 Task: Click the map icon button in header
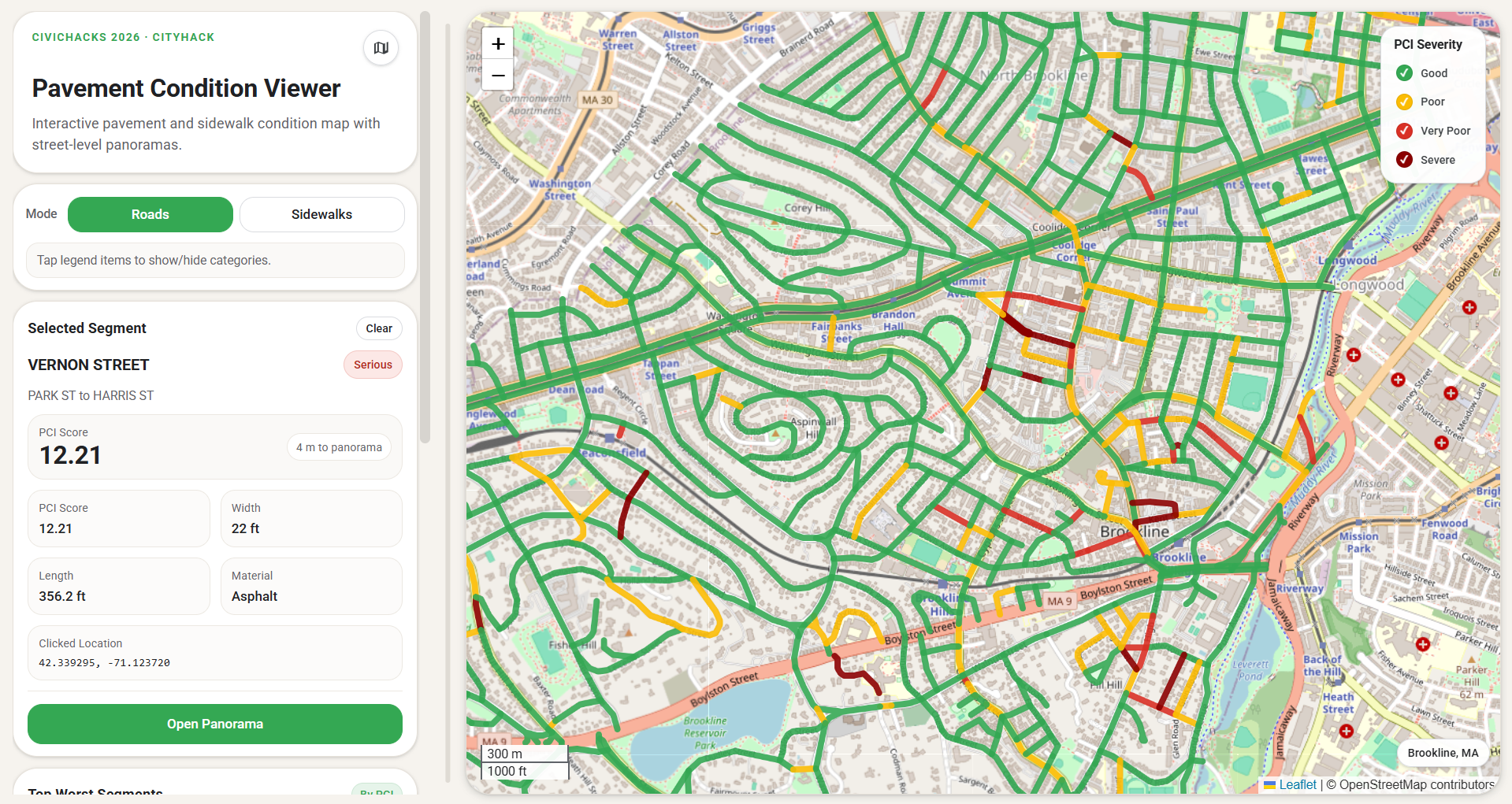tap(381, 48)
